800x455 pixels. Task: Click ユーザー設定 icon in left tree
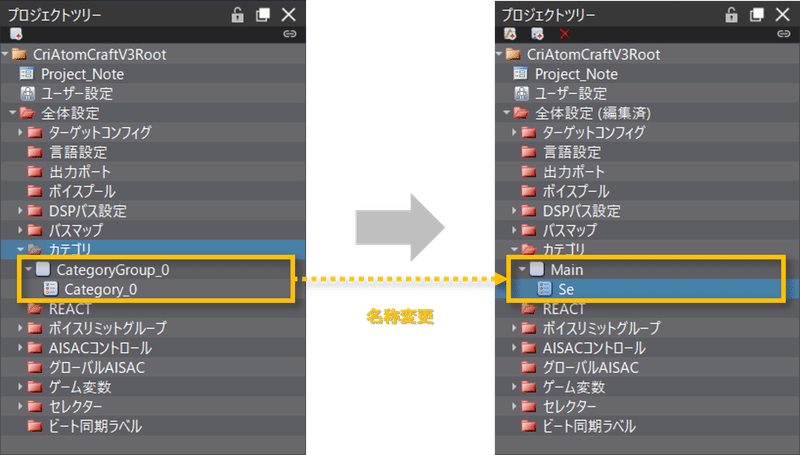click(x=27, y=93)
